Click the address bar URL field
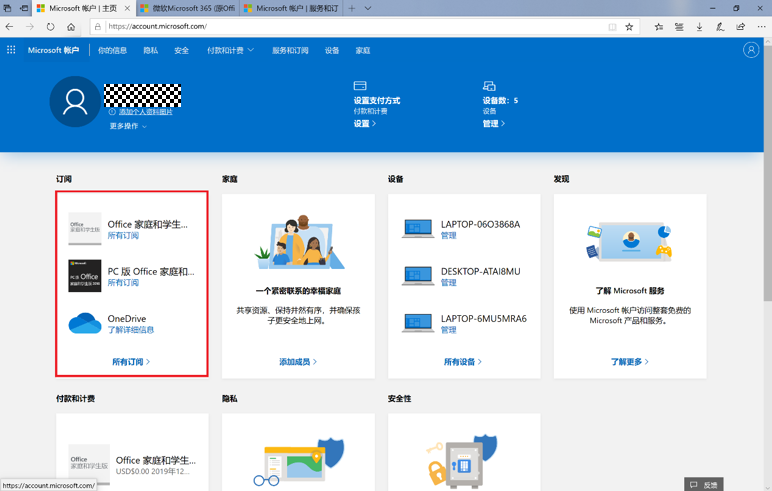Image resolution: width=772 pixels, height=491 pixels. pyautogui.click(x=350, y=27)
